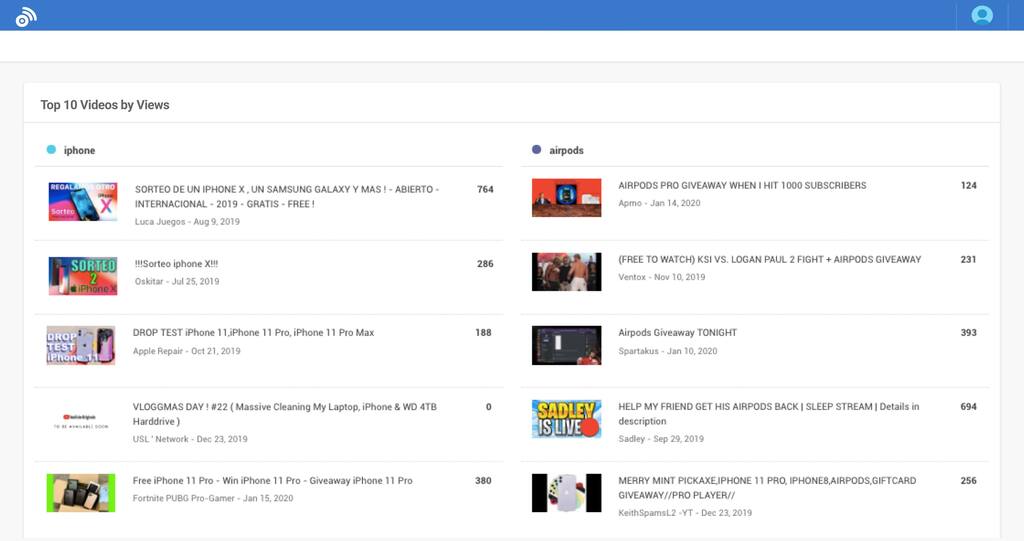
Task: Select the Airpods Giveaway TONIGHT title
Action: pyautogui.click(x=677, y=333)
